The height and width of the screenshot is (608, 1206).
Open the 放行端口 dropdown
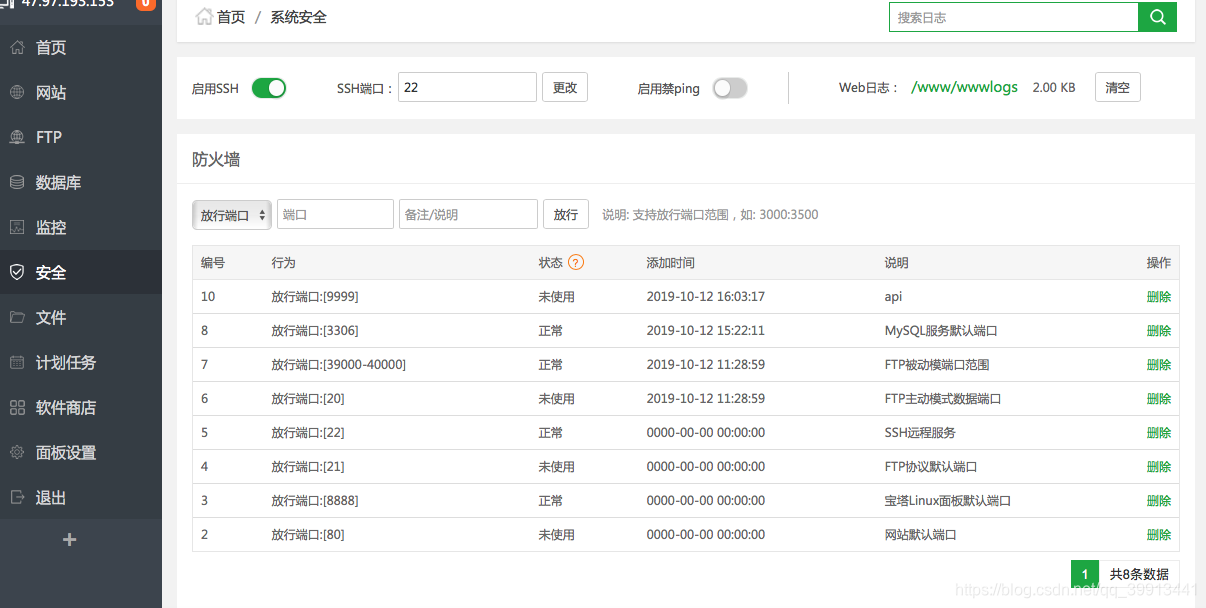(231, 214)
